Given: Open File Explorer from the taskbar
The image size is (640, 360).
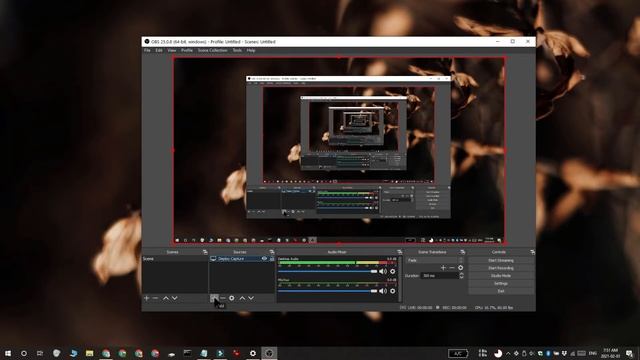Looking at the screenshot, I should (x=89, y=353).
